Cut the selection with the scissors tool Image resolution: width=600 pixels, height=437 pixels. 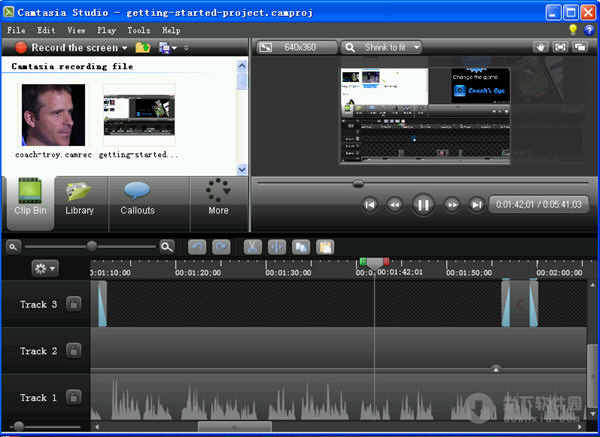point(253,247)
